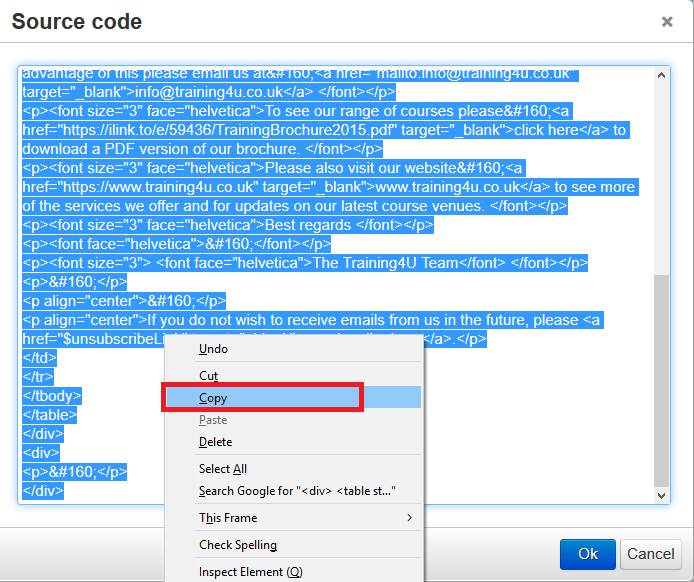Click the 'Best regards' line in source
This screenshot has width=694, height=582.
228,225
